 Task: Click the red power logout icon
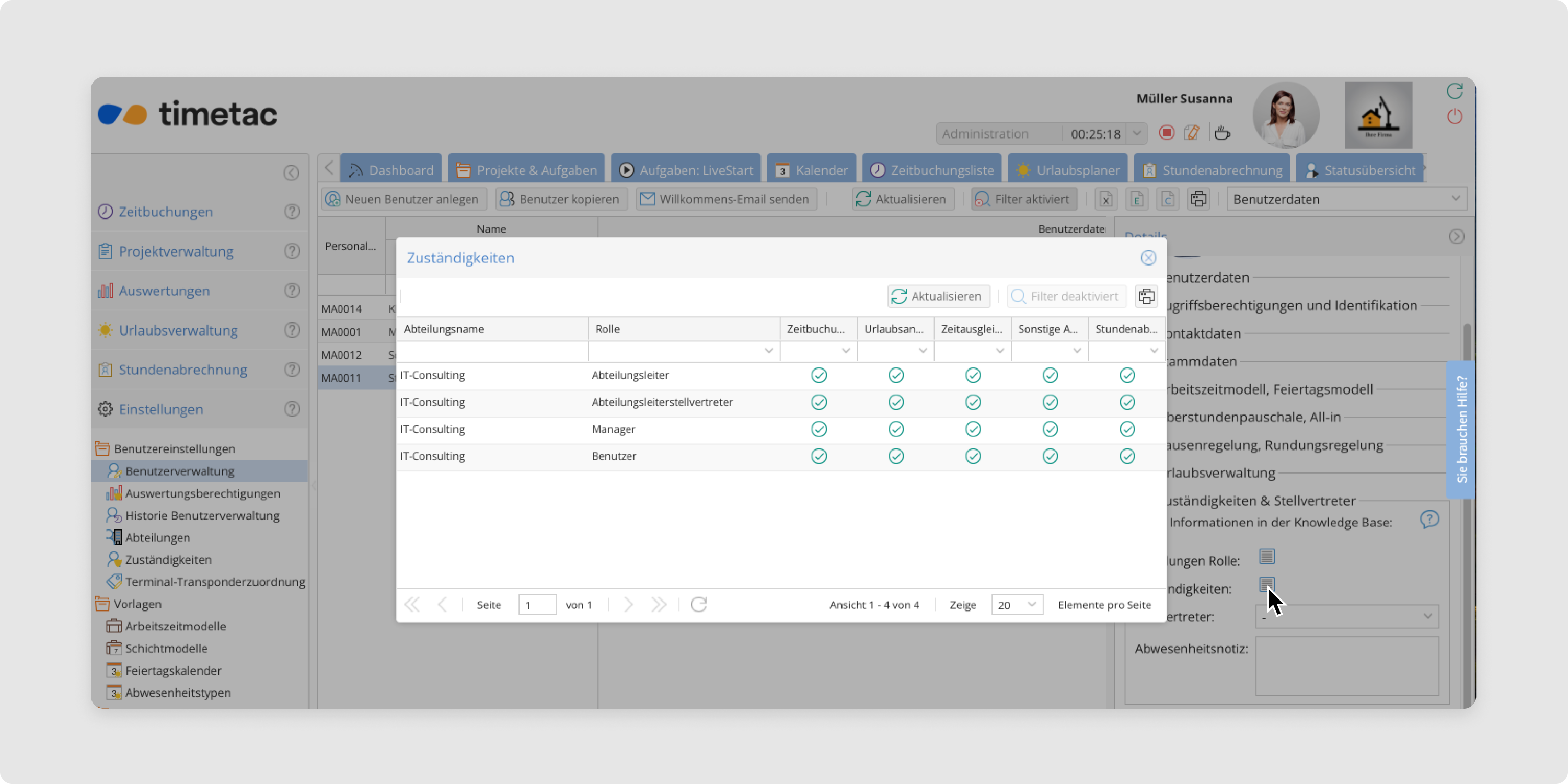point(1454,116)
